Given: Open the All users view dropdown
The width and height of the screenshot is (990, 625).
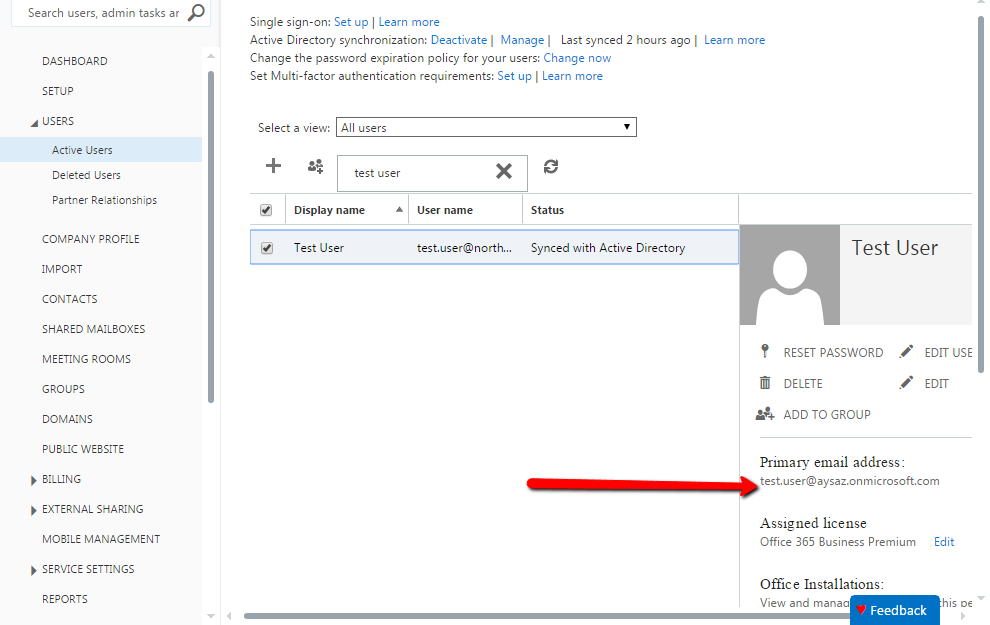Looking at the screenshot, I should [x=627, y=127].
